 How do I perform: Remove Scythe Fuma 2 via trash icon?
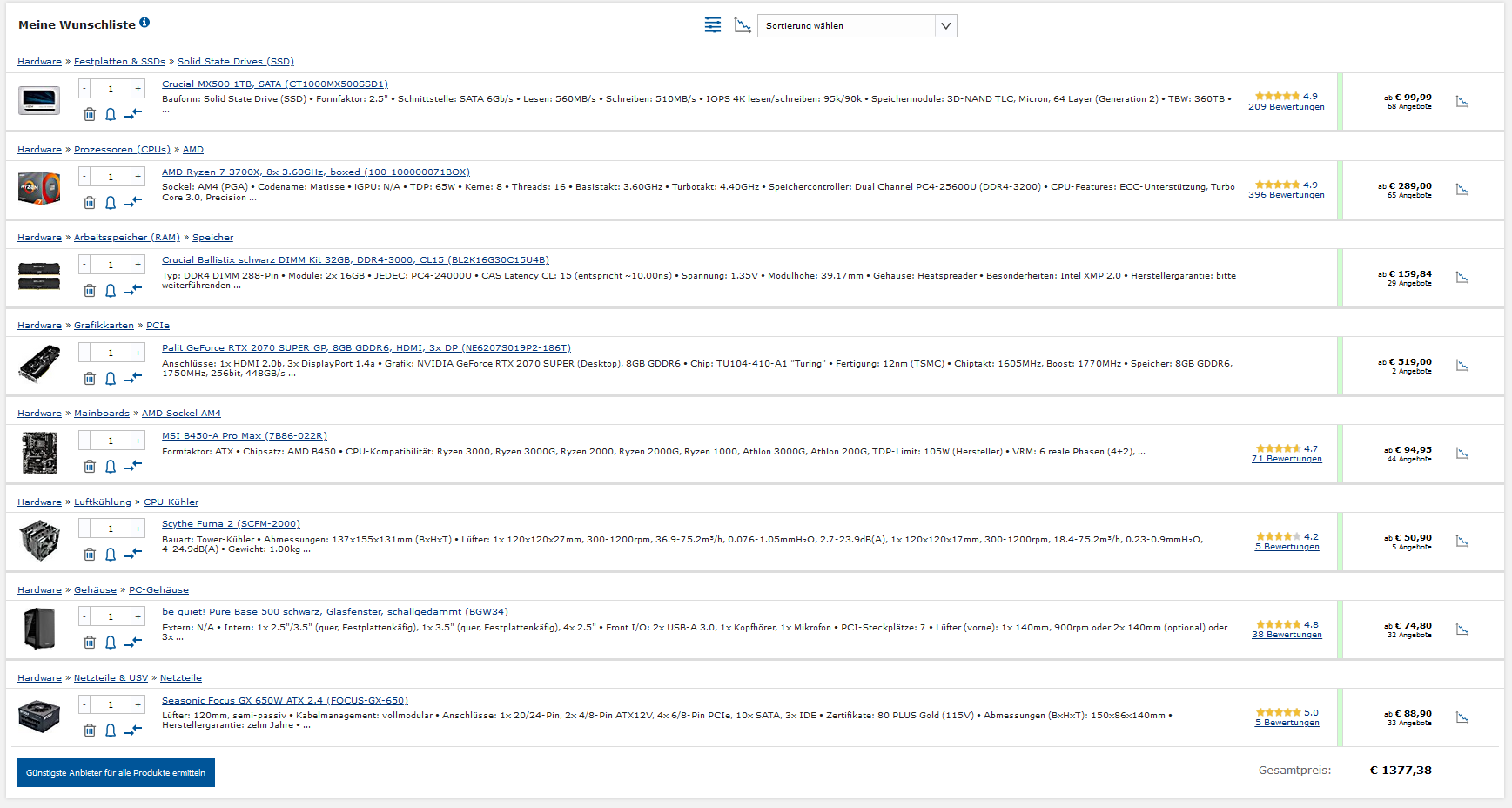click(x=90, y=554)
